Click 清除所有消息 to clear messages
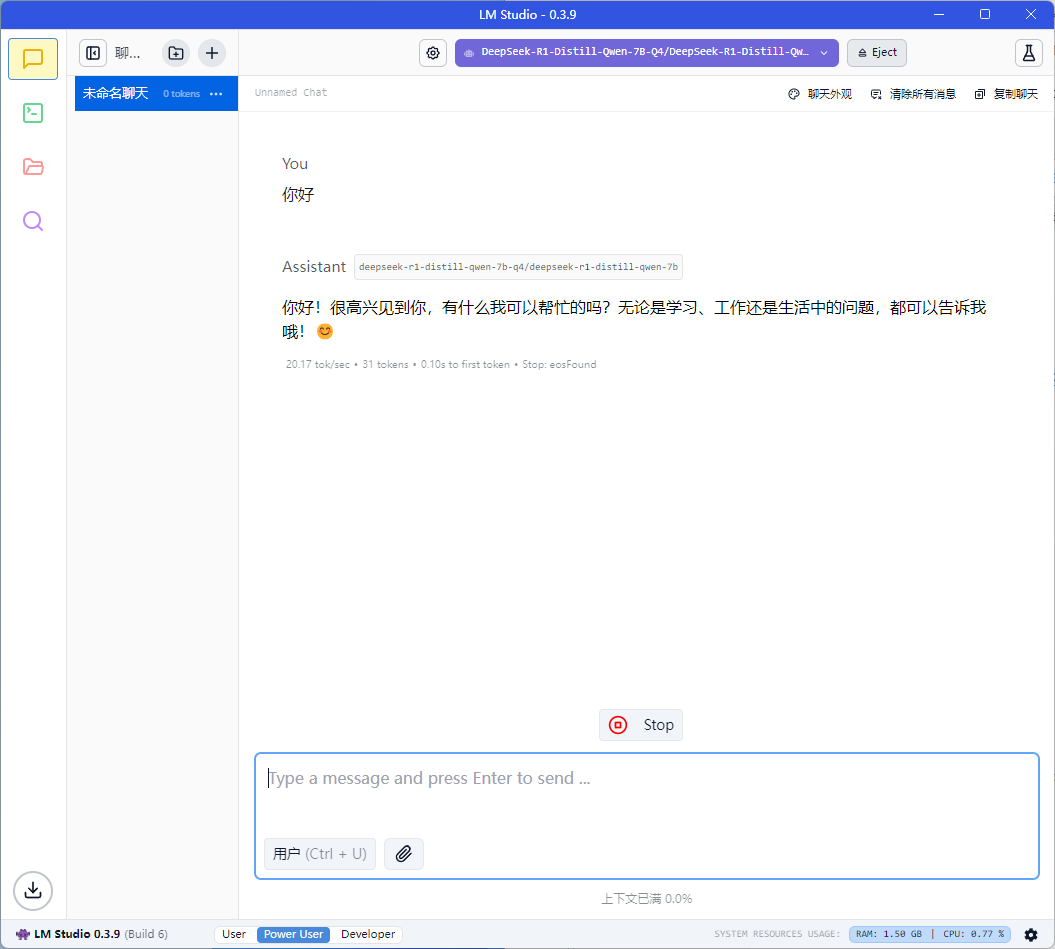The image size is (1055, 949). [913, 94]
